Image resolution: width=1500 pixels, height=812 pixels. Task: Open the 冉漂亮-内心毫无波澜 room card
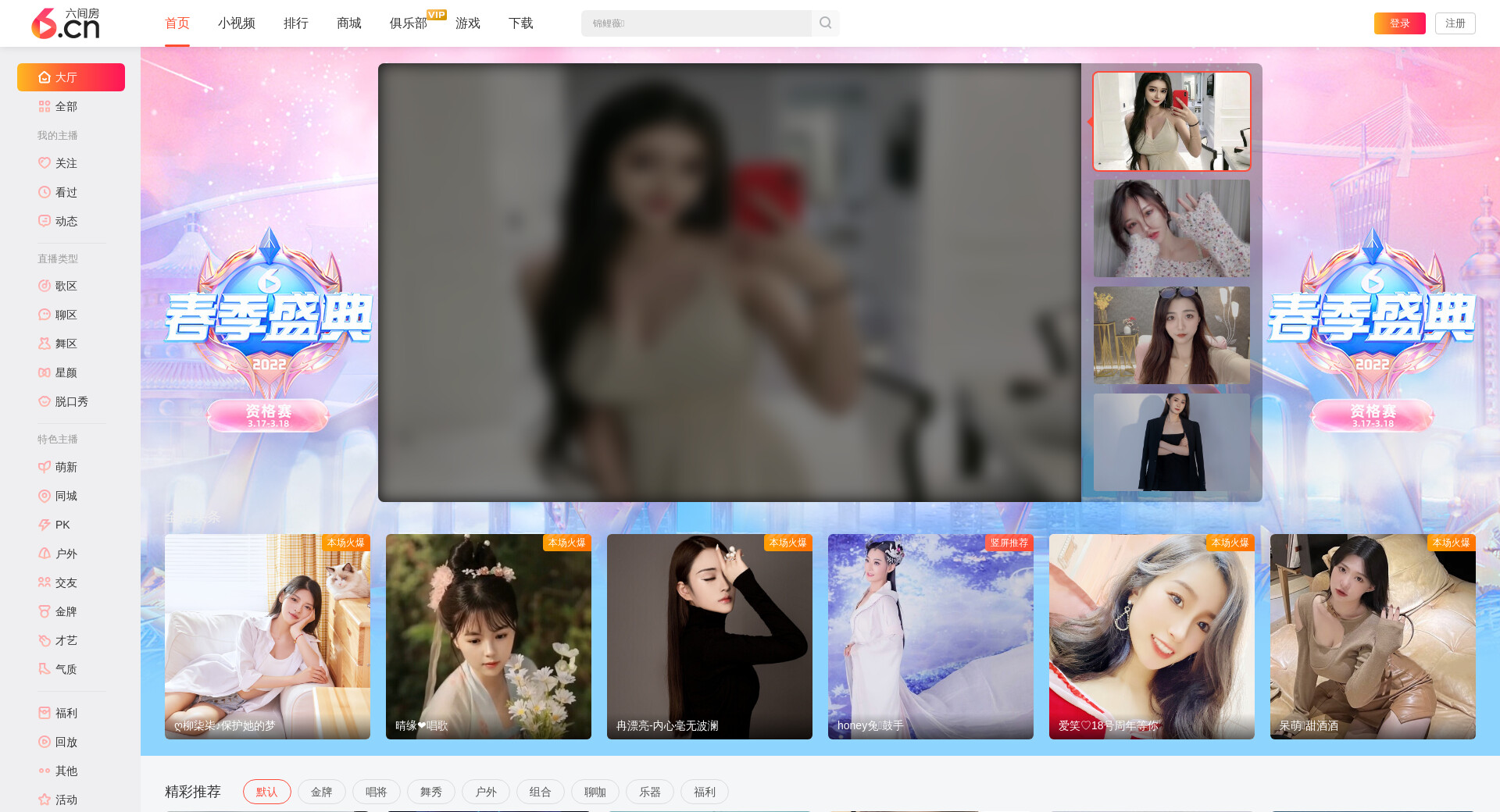709,636
